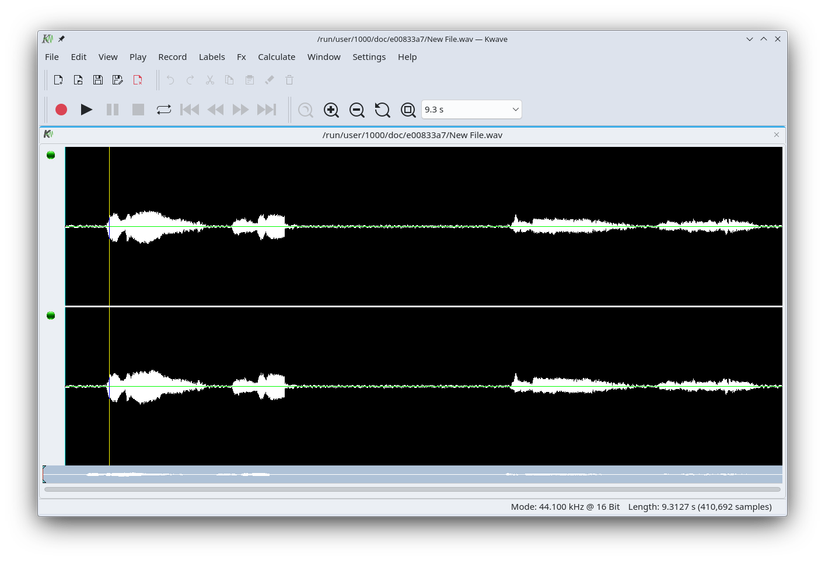Create a new file with toolbar icon

(58, 80)
